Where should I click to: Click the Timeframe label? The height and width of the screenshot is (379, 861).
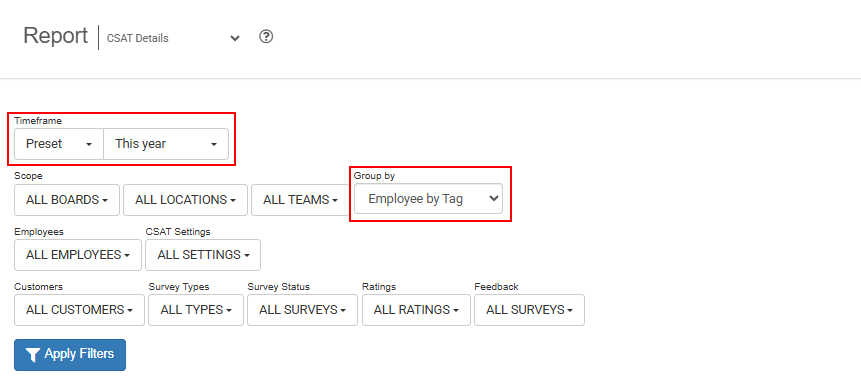(38, 121)
